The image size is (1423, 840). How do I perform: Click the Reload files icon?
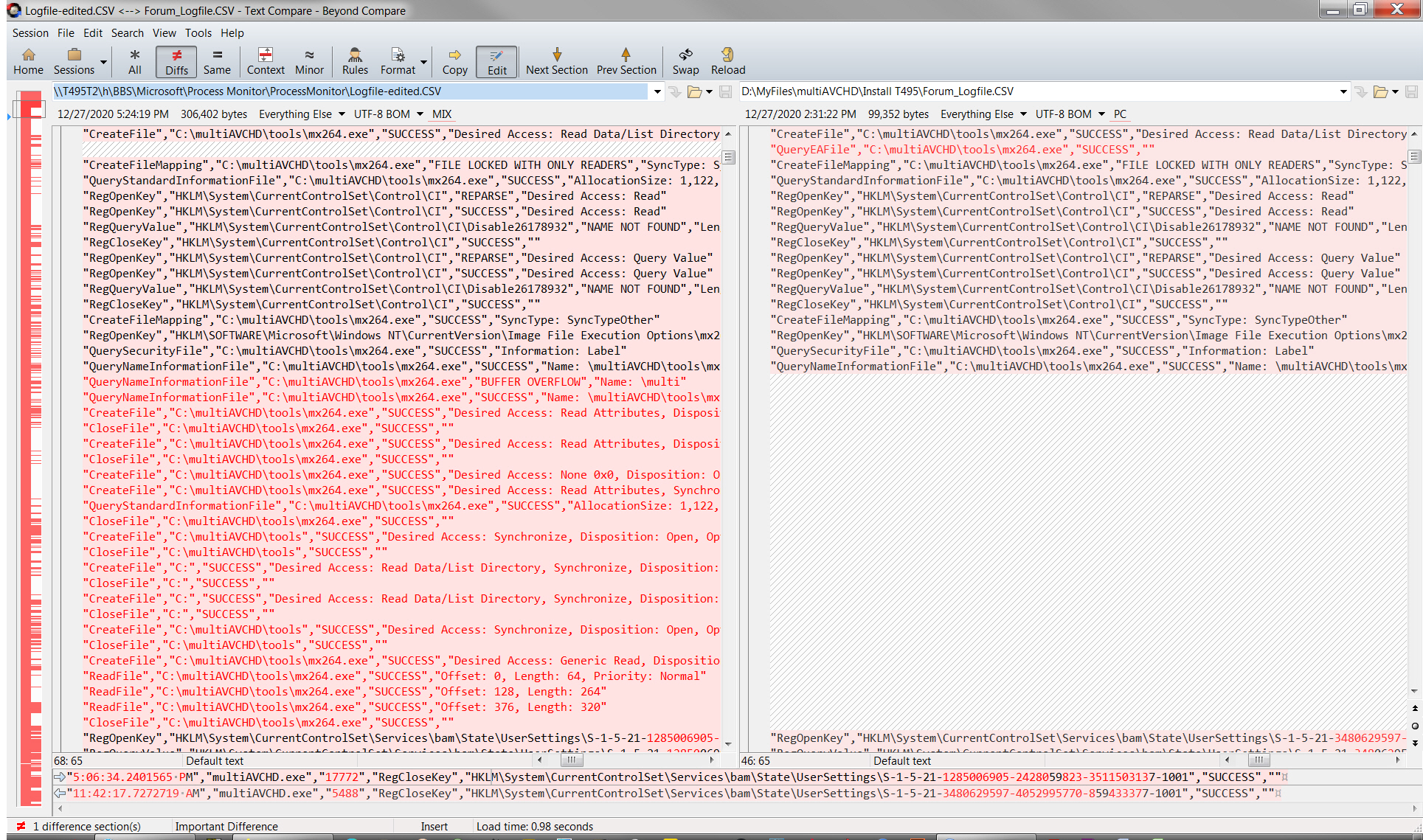(x=727, y=61)
